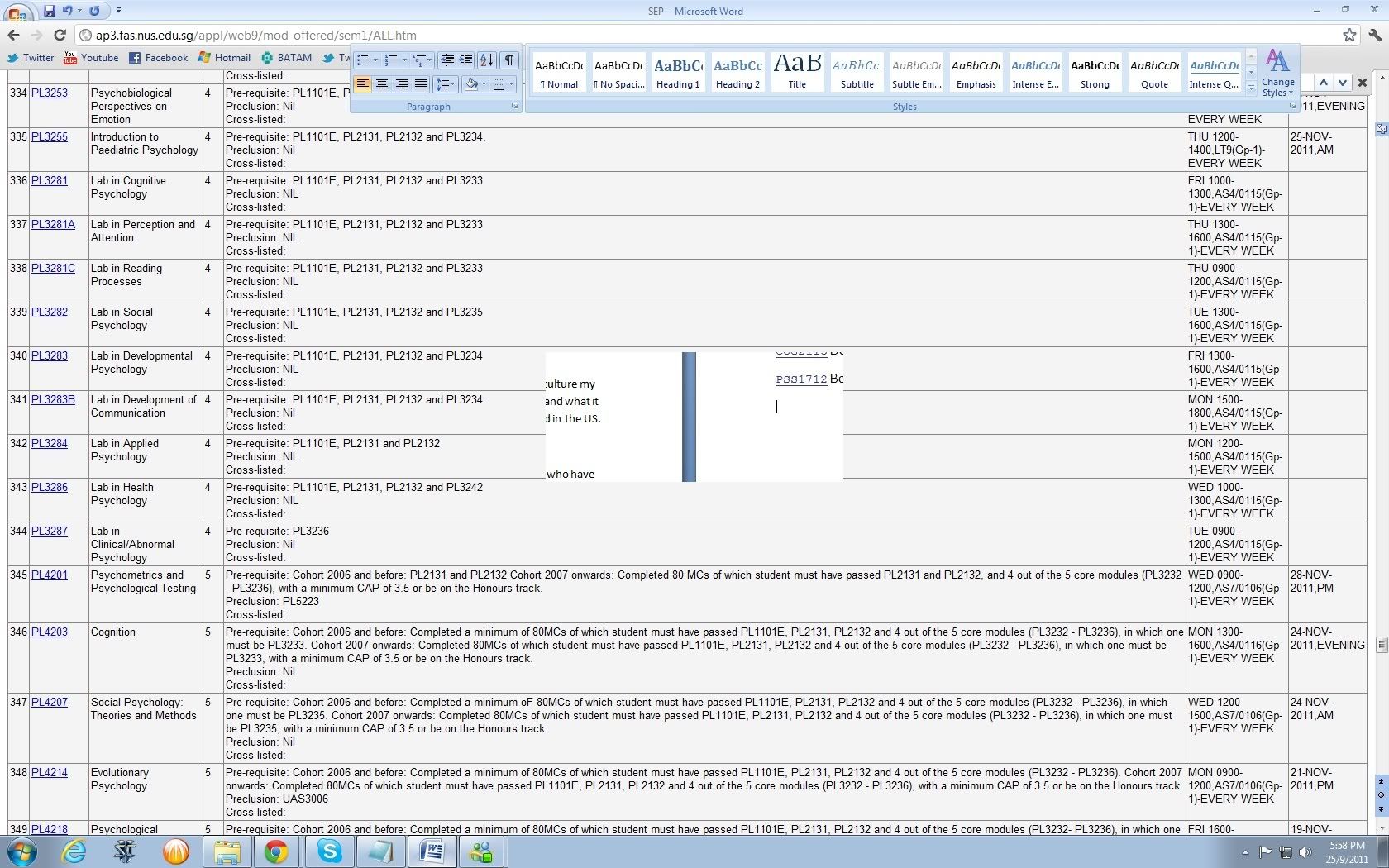Toggle the show paragraph marks button
1389x868 pixels.
tap(509, 60)
